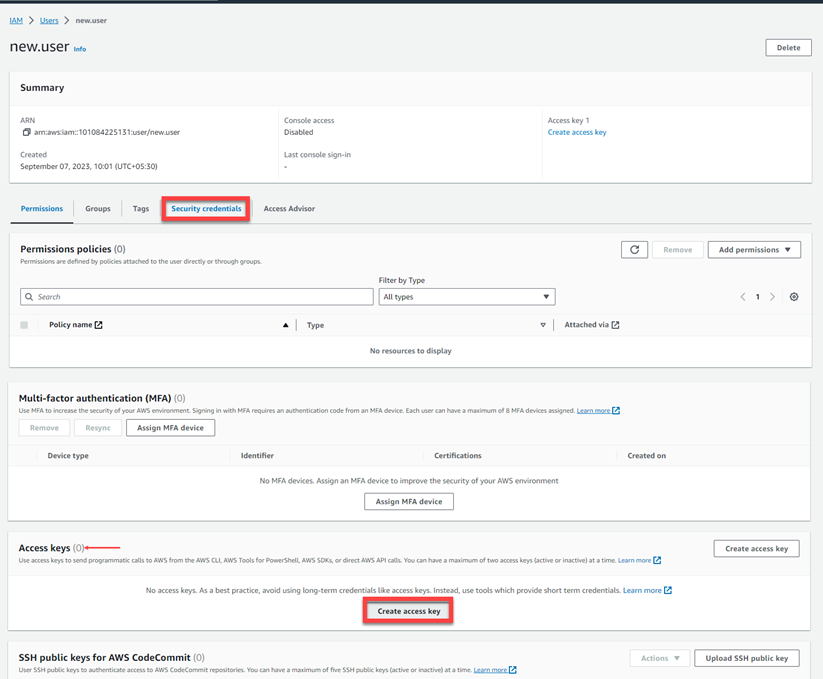Image resolution: width=823 pixels, height=679 pixels.
Task: Click the next page arrow in pagination
Action: point(773,297)
